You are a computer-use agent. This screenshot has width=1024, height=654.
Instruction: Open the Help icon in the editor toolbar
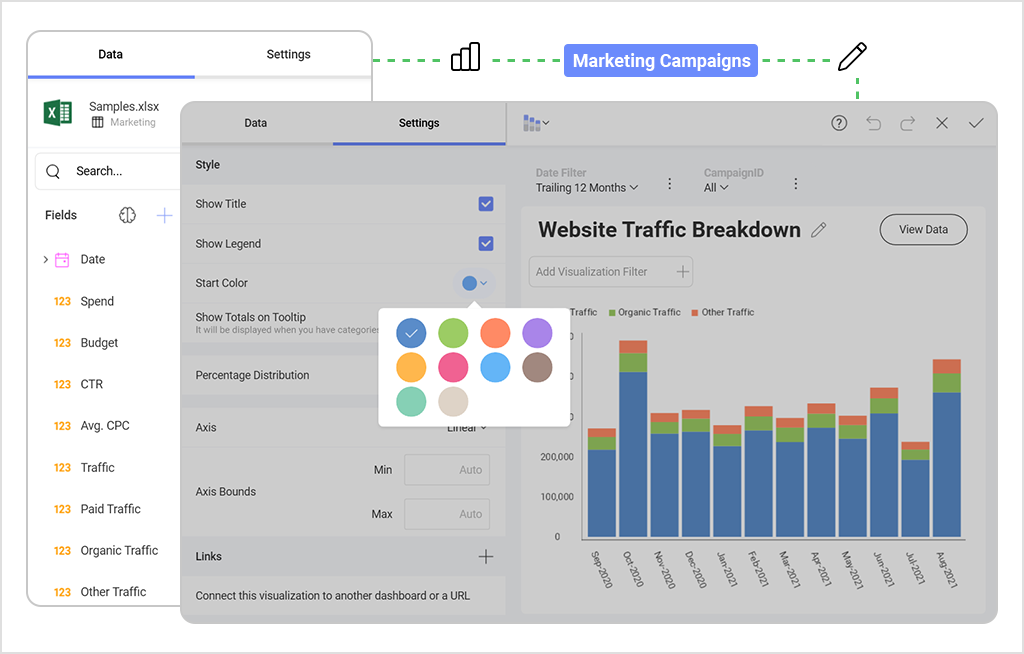838,122
